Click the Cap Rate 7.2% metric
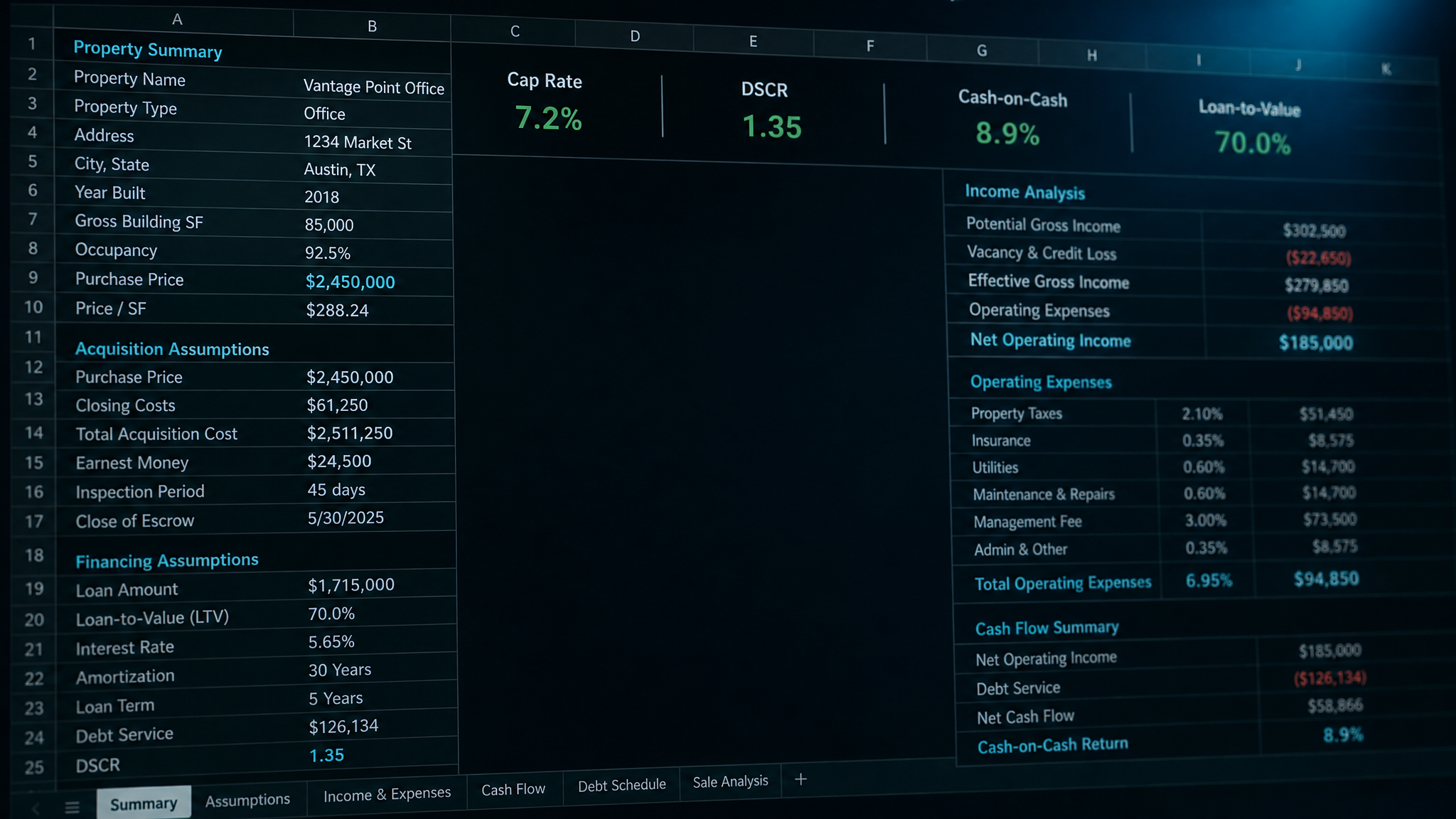Screen dimensions: 1456x819 pos(548,118)
